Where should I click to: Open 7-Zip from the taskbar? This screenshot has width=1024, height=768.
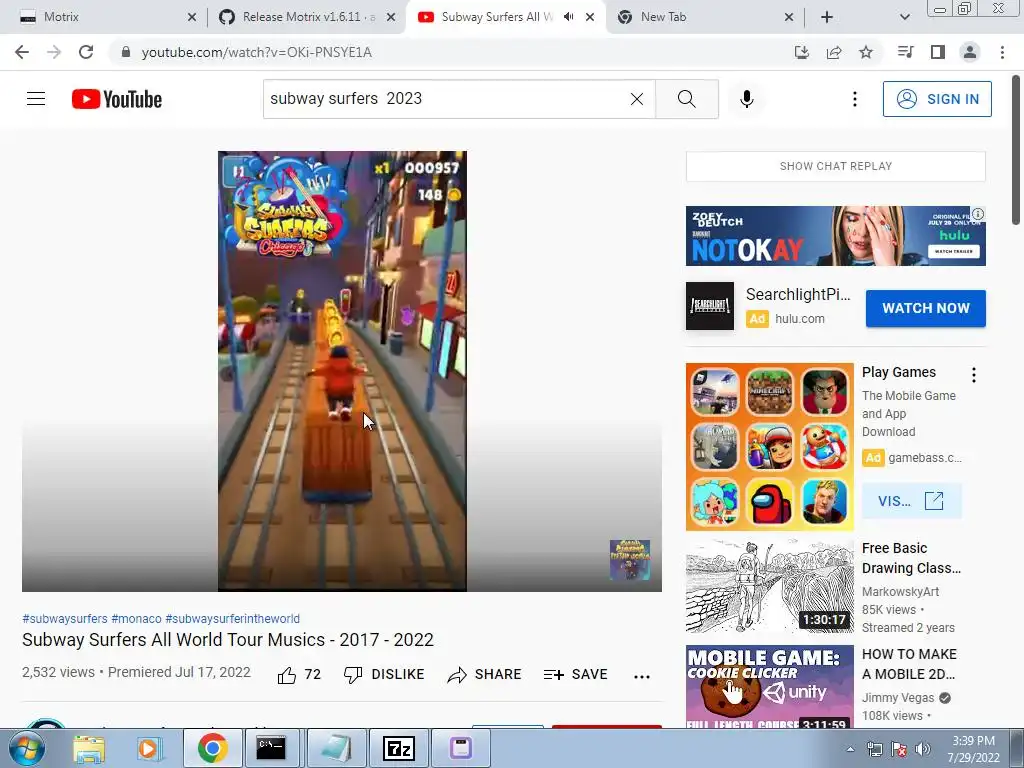(399, 748)
